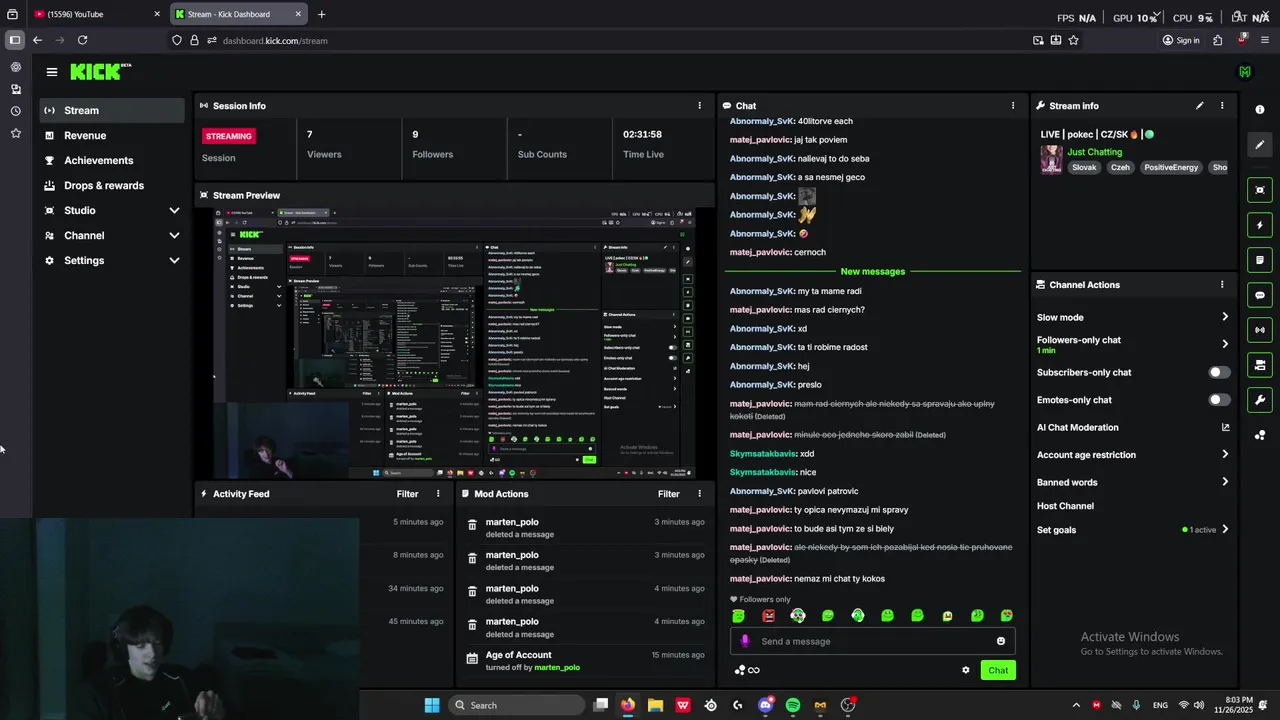Toggle the Stream Preview panel icon in the right sidebar
Viewport: 1280px width, 720px height.
coord(1260,190)
